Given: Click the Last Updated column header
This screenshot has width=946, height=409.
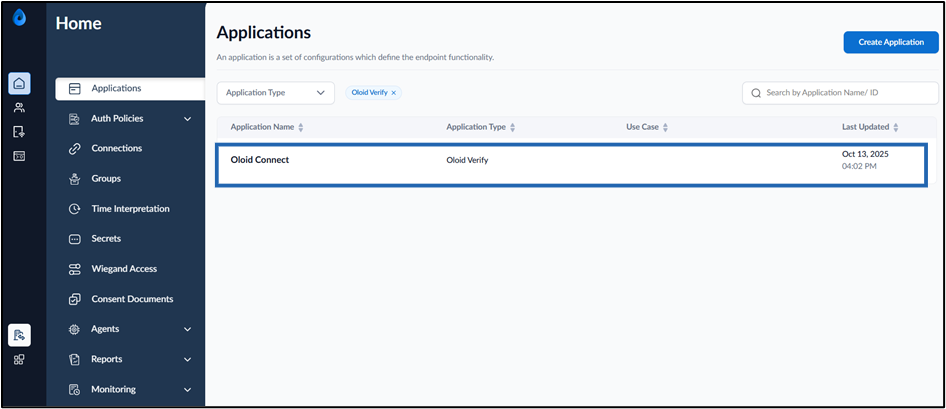Looking at the screenshot, I should pyautogui.click(x=866, y=127).
